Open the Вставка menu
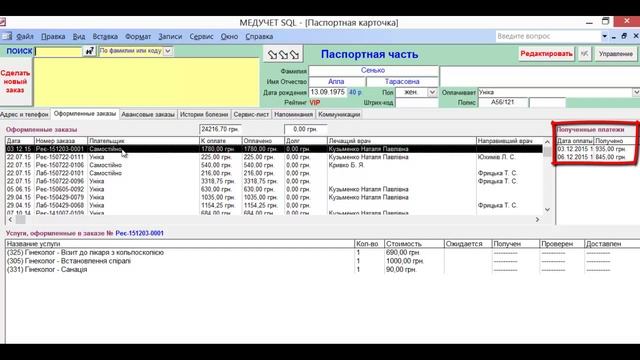Viewport: 640px width, 360px height. point(105,36)
